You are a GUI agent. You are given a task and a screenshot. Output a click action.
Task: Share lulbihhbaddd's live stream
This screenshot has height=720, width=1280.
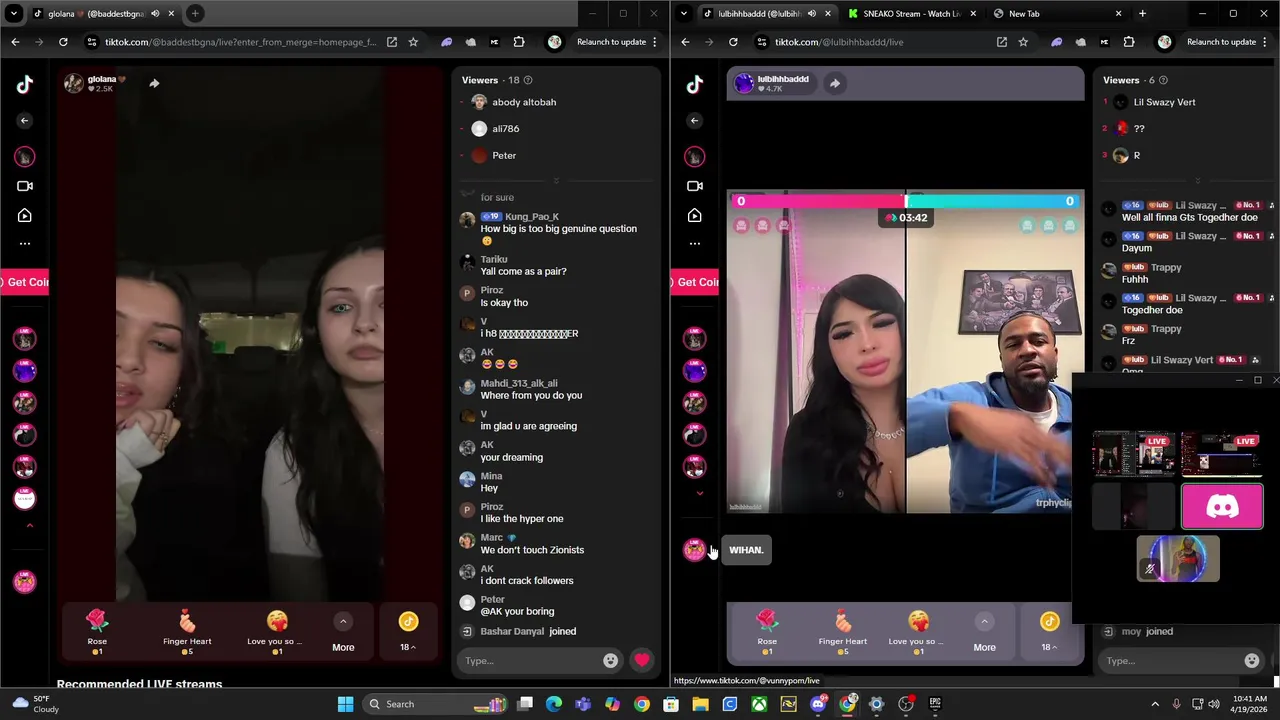coord(835,83)
